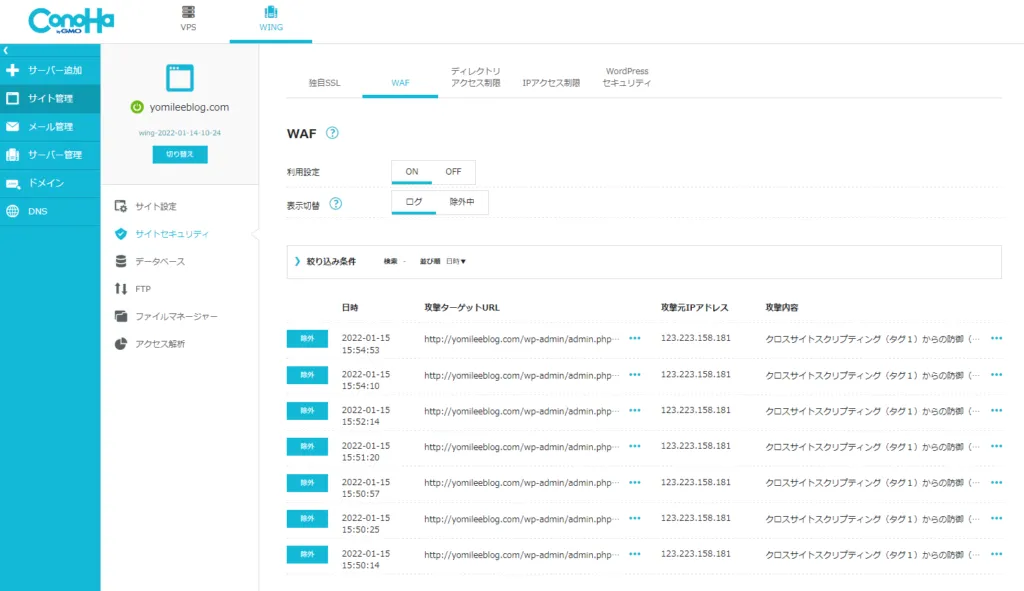1024x591 pixels.
Task: Click the サイト設定 gear icon
Action: (x=121, y=206)
